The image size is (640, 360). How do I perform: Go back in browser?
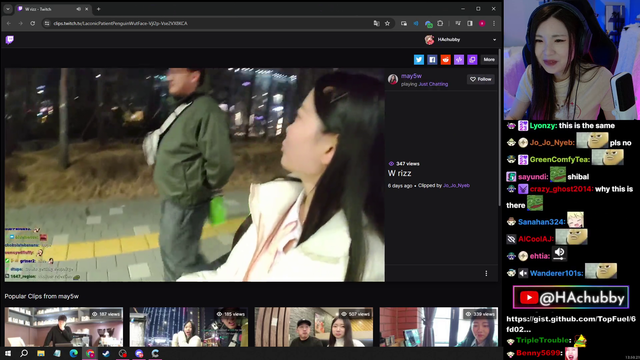click(x=9, y=24)
